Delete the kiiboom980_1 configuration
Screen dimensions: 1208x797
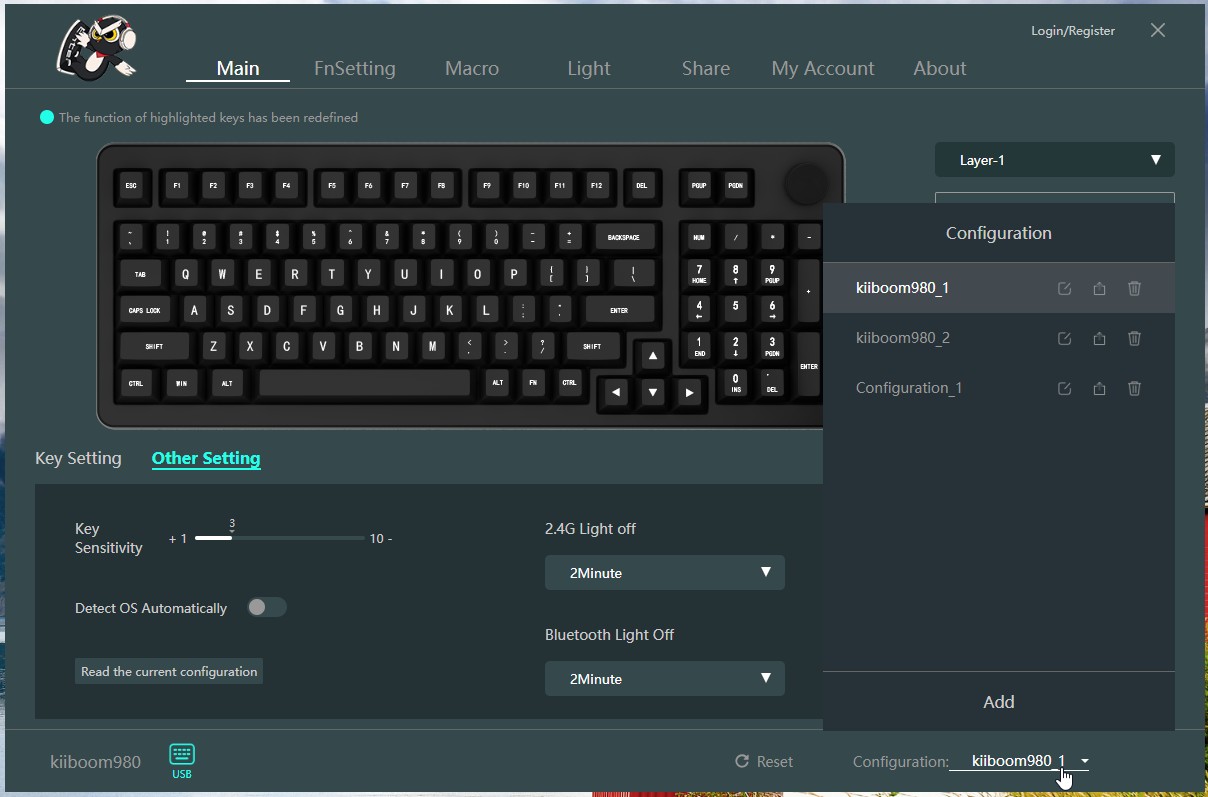[1134, 288]
